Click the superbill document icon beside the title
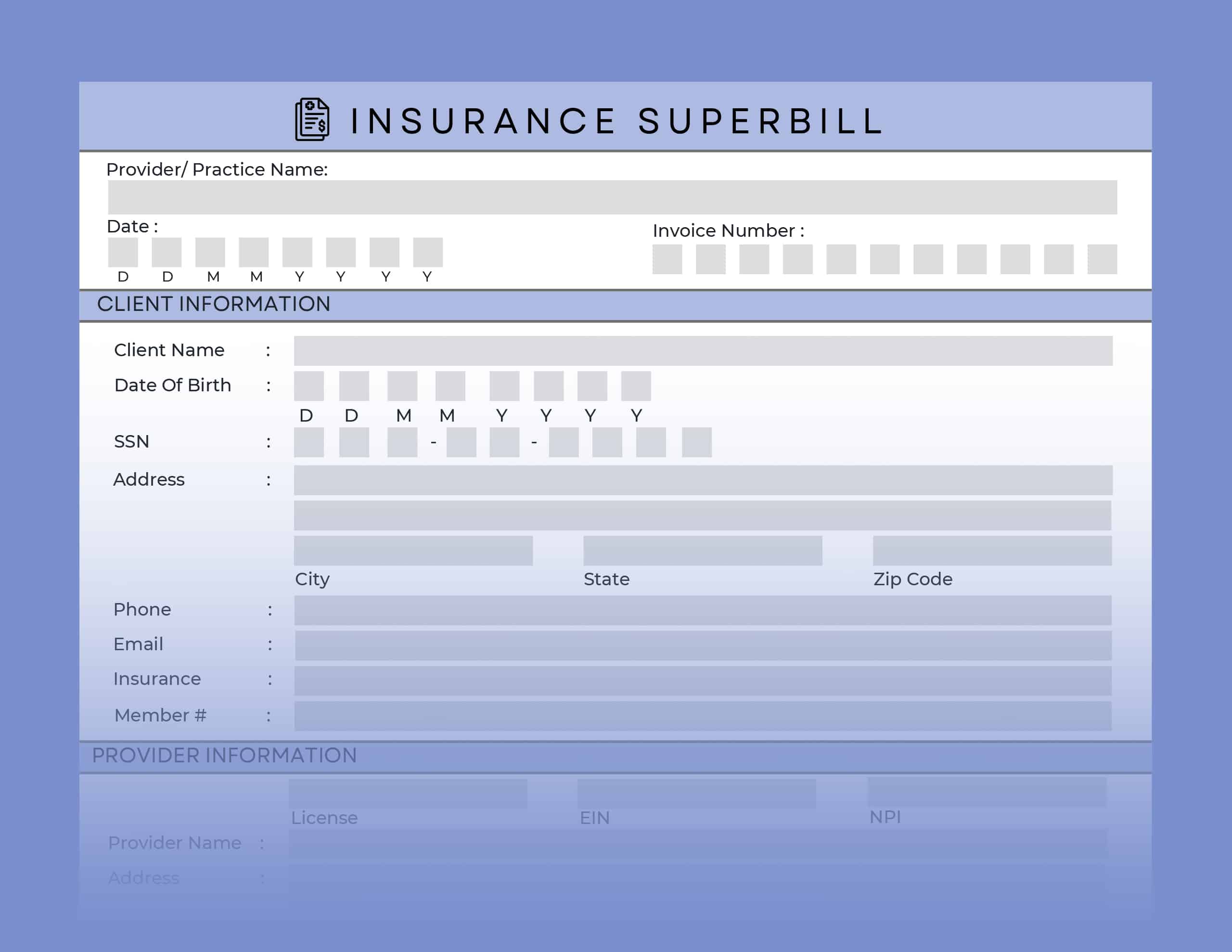The height and width of the screenshot is (952, 1232). coord(312,119)
